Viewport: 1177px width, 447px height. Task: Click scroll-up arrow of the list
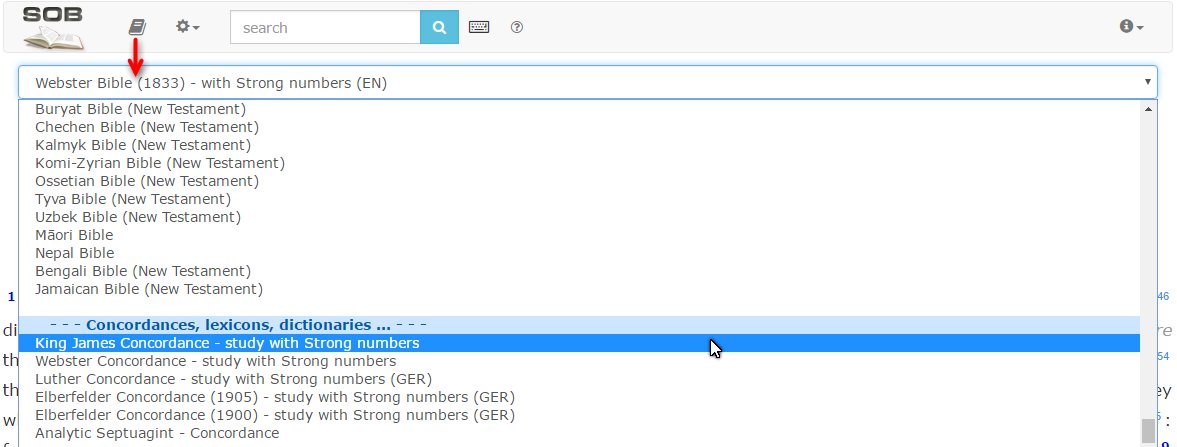click(x=1148, y=108)
